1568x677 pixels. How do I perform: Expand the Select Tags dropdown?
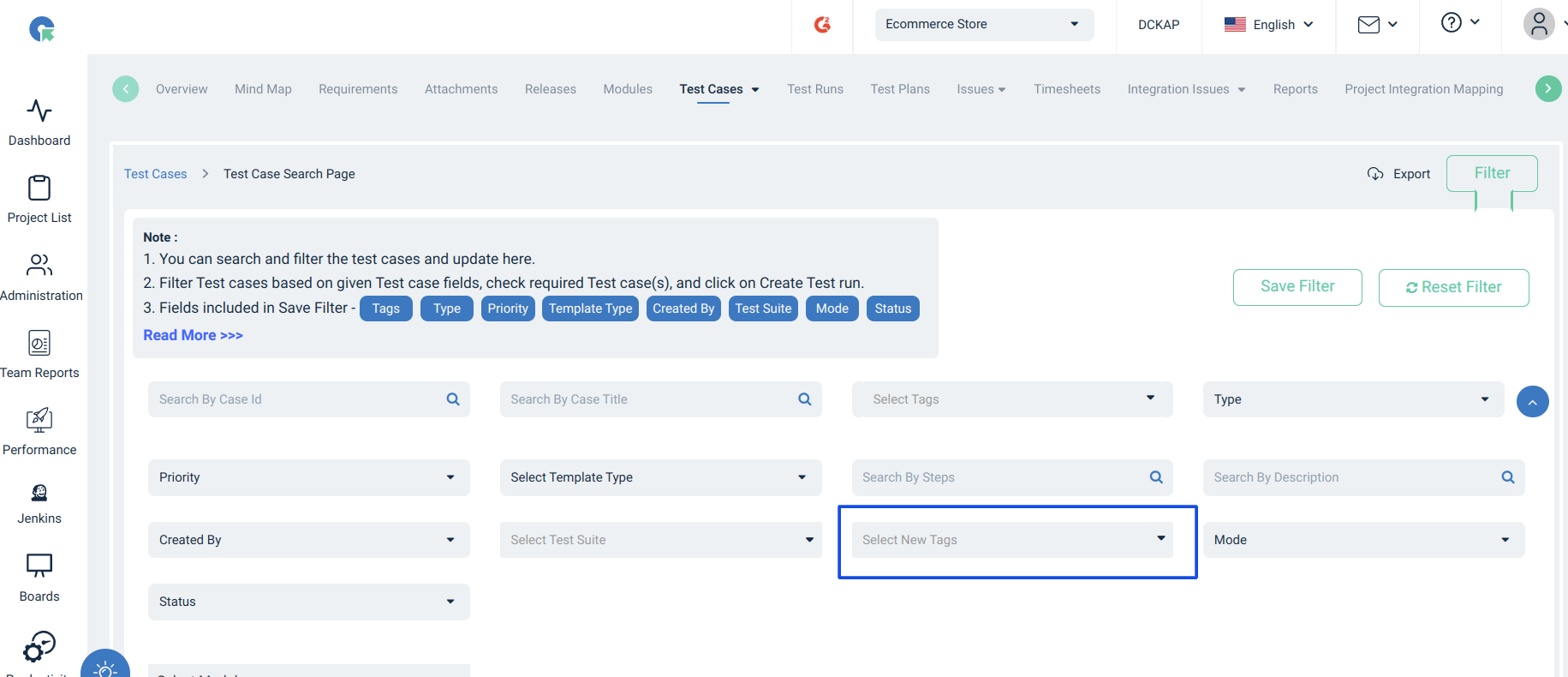pos(1012,399)
